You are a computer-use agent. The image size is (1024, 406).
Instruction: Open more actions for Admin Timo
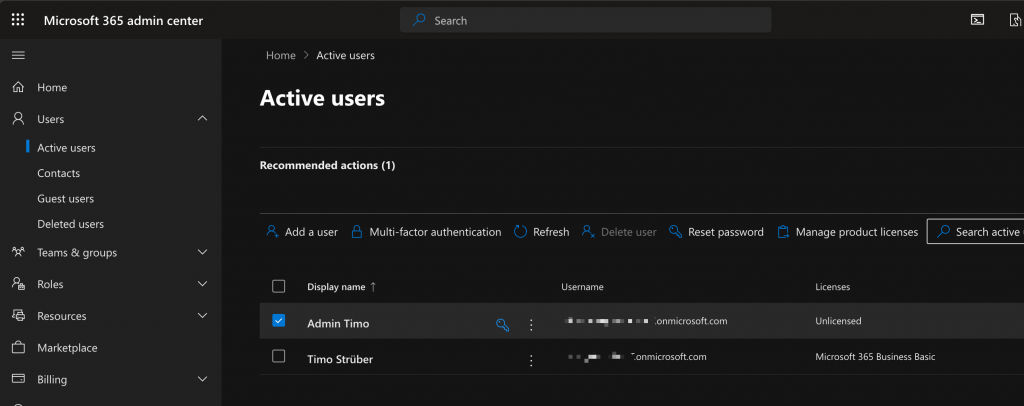pos(531,324)
